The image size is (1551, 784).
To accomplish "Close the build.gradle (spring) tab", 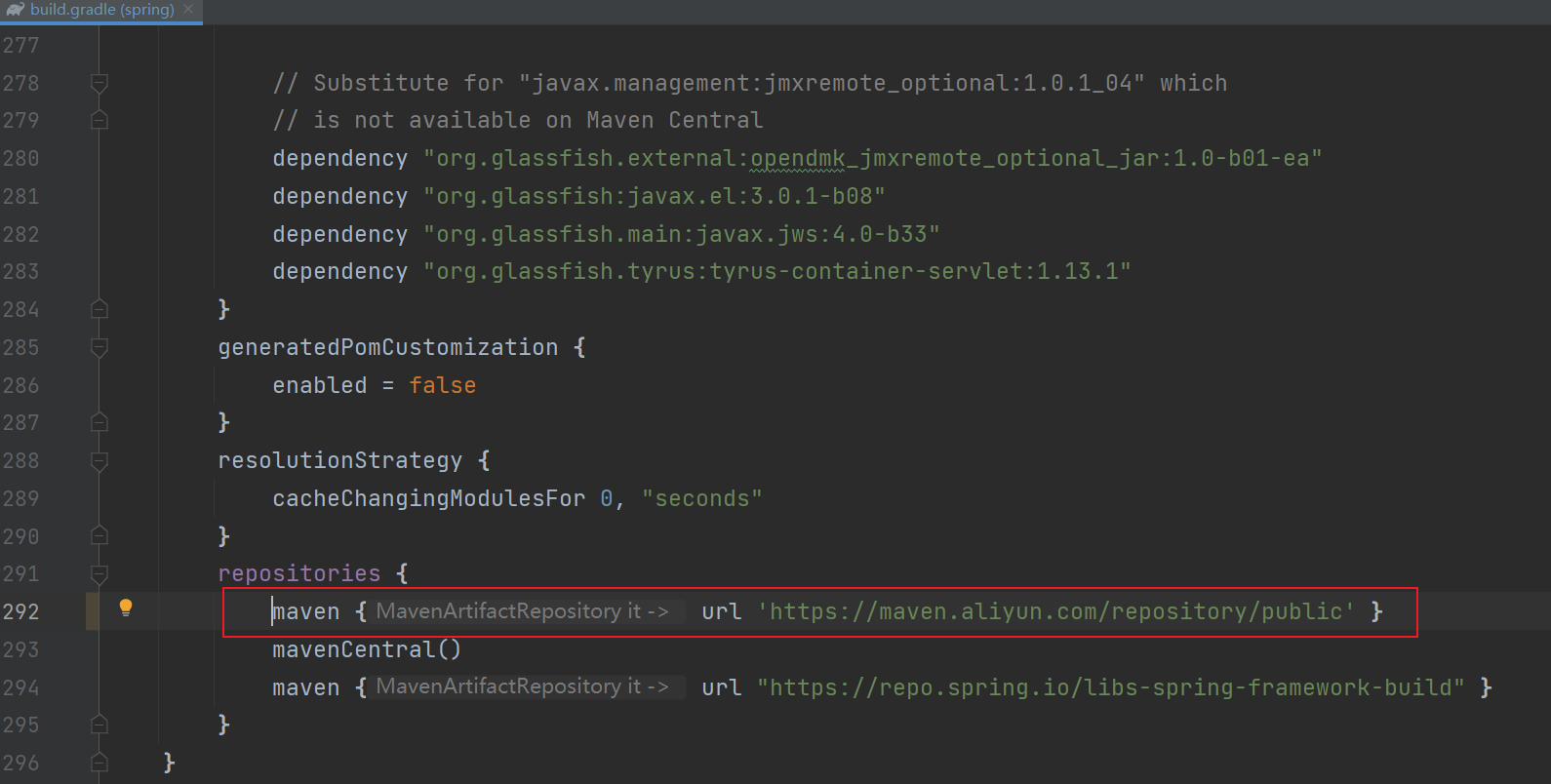I will 188,10.
